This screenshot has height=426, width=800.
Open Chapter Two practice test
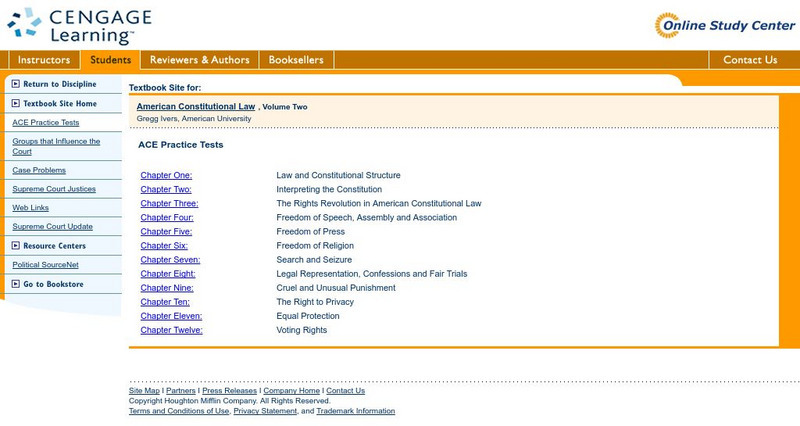click(x=166, y=189)
